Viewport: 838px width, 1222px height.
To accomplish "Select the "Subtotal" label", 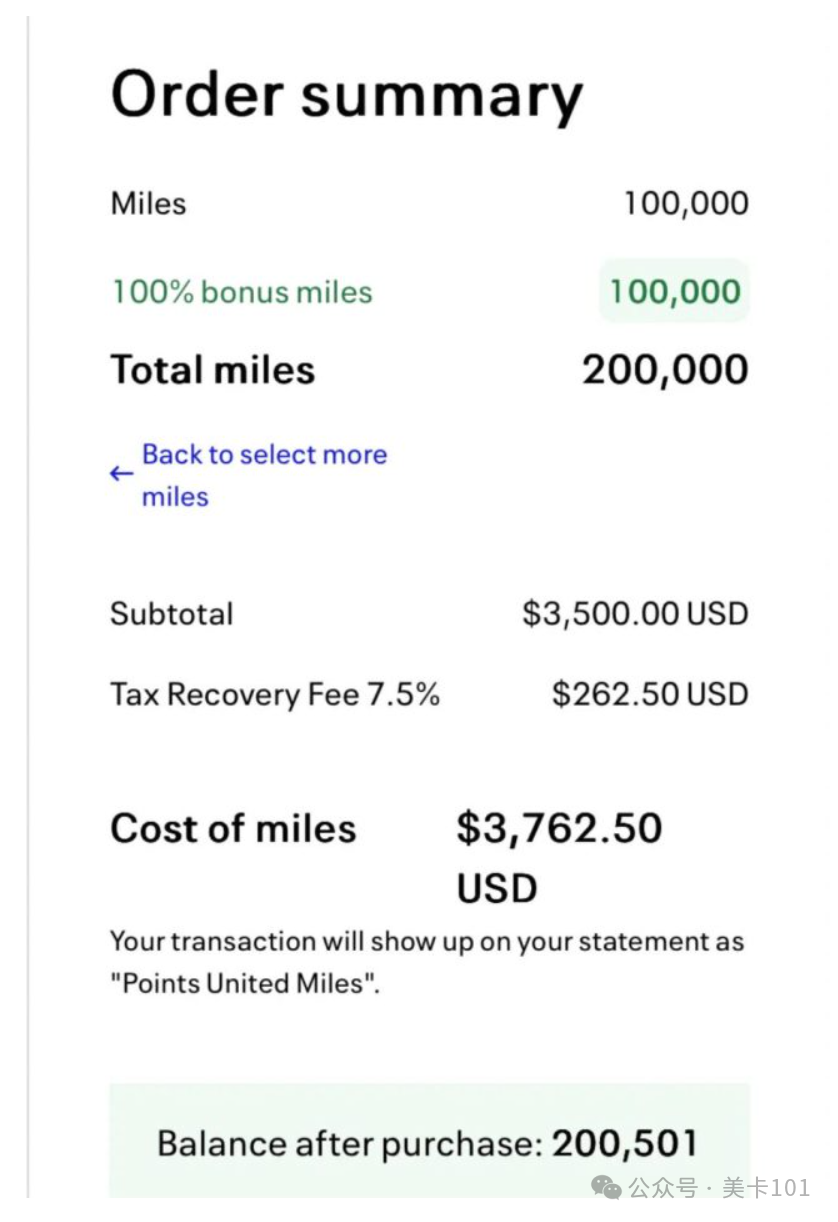I will point(172,613).
